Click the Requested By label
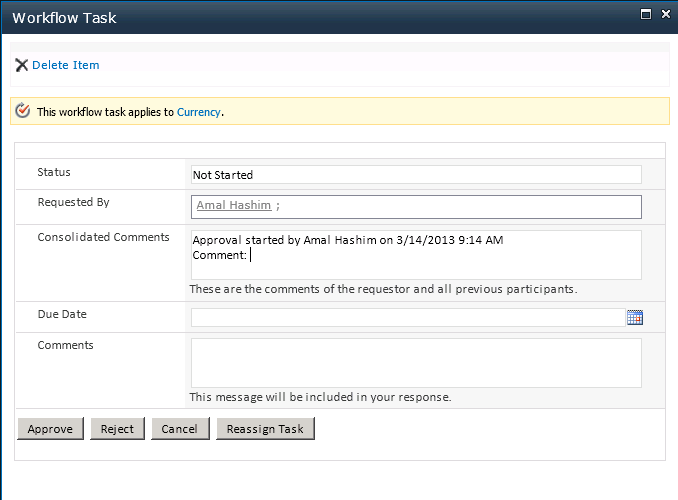 point(74,202)
